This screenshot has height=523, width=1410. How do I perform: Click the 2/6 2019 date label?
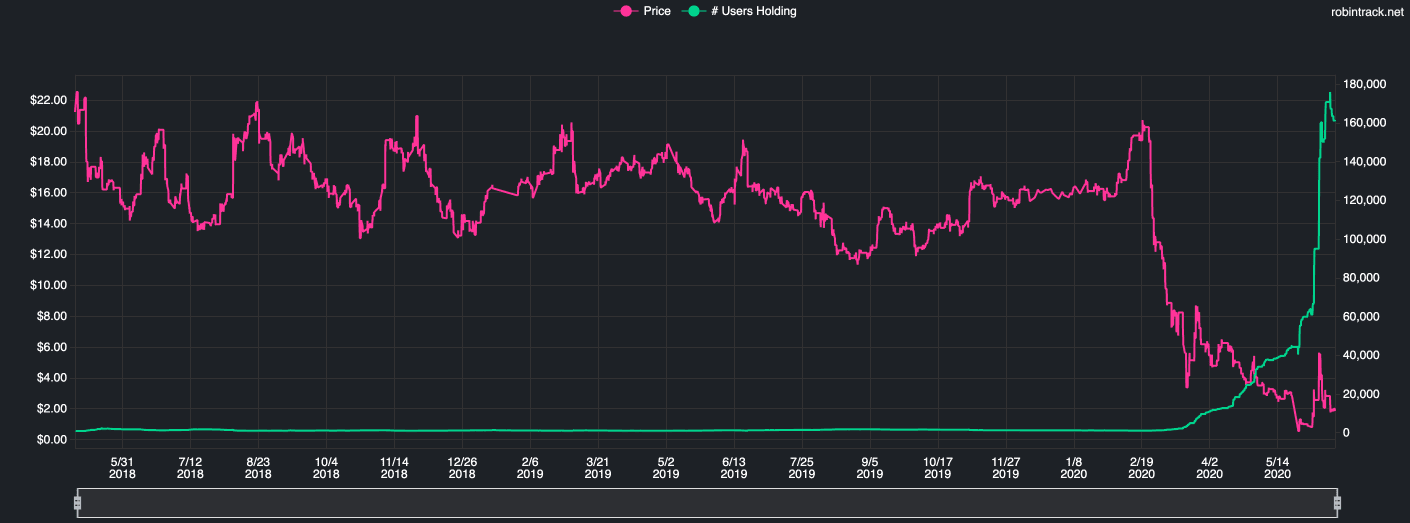530,468
